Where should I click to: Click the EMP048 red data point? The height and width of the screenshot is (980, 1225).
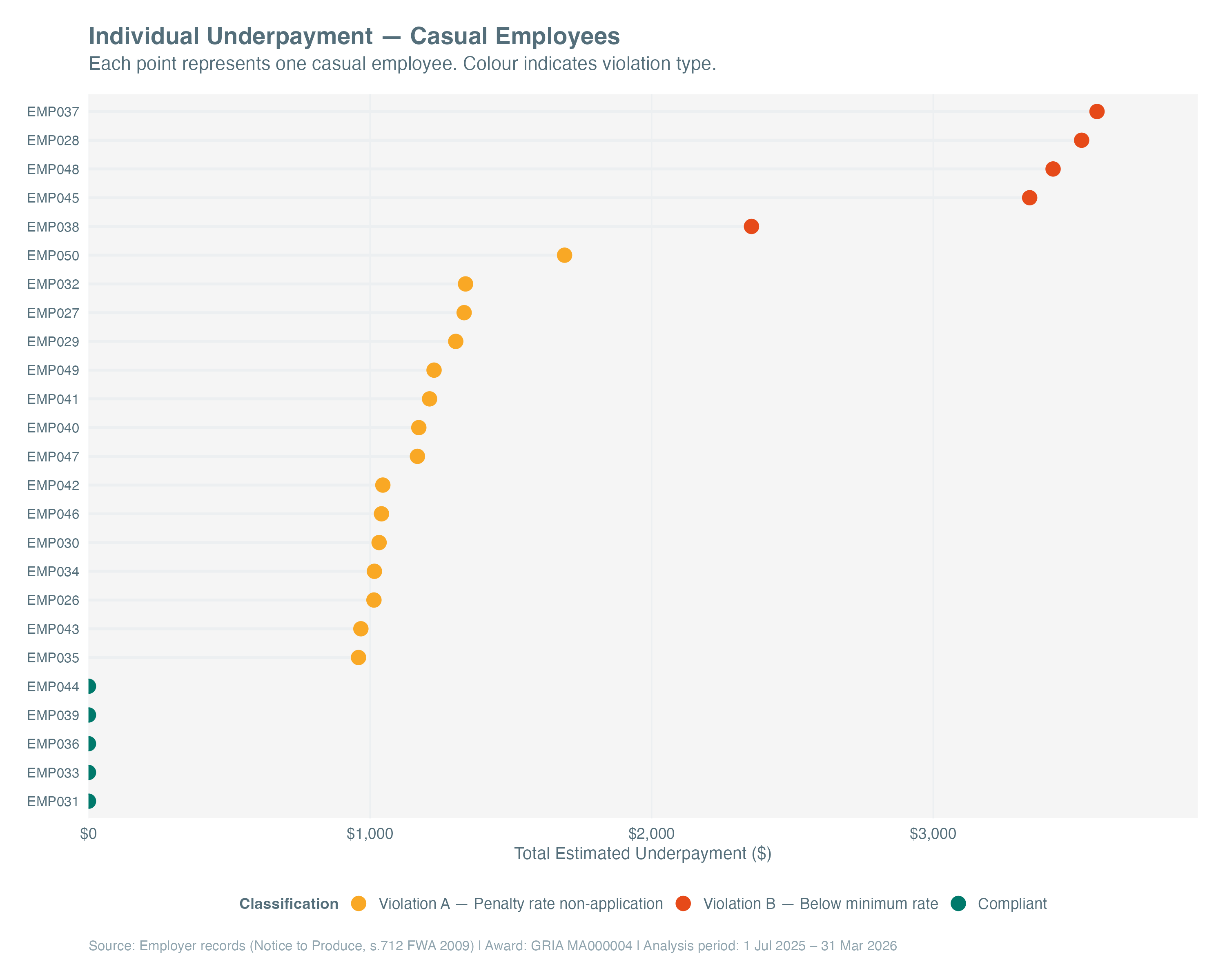1052,169
